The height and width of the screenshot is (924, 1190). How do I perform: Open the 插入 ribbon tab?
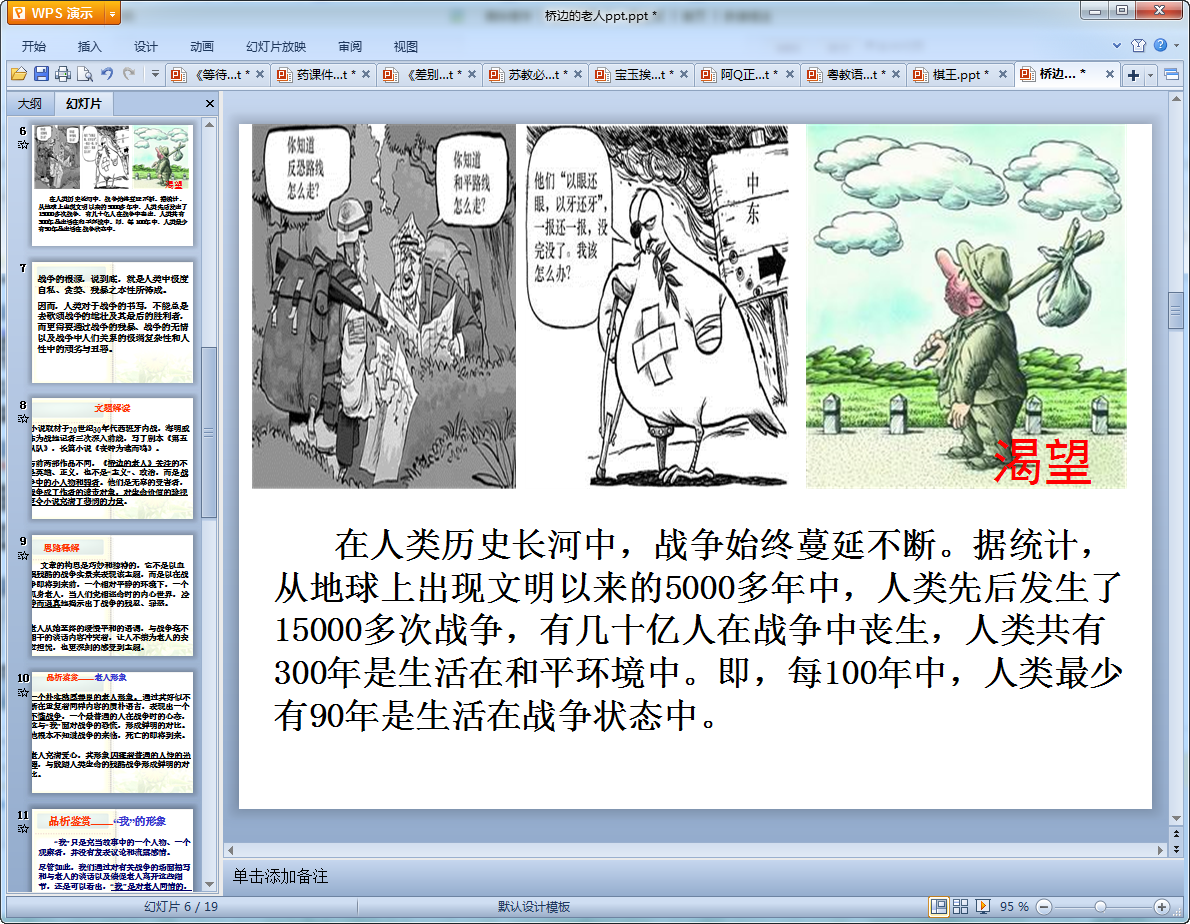coord(90,46)
